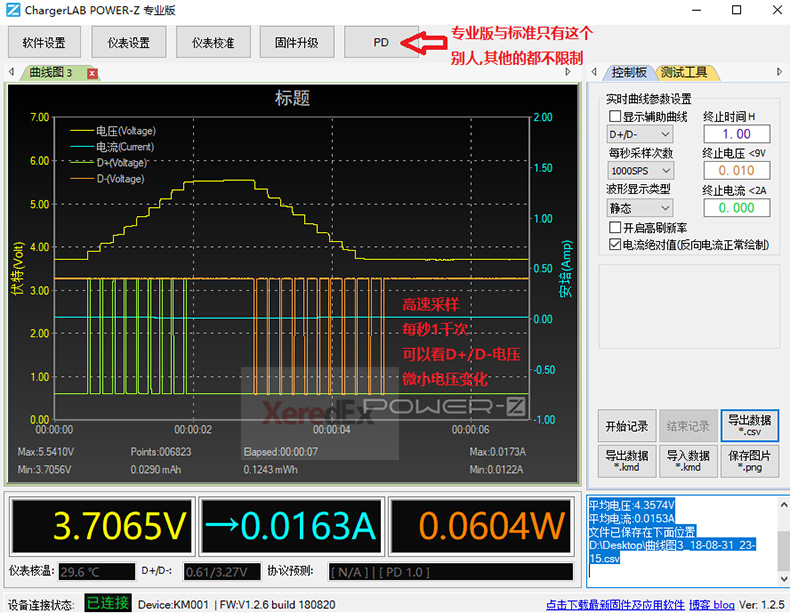Open the D+/D- auxiliary curve dropdown
The image size is (790, 613).
click(640, 134)
